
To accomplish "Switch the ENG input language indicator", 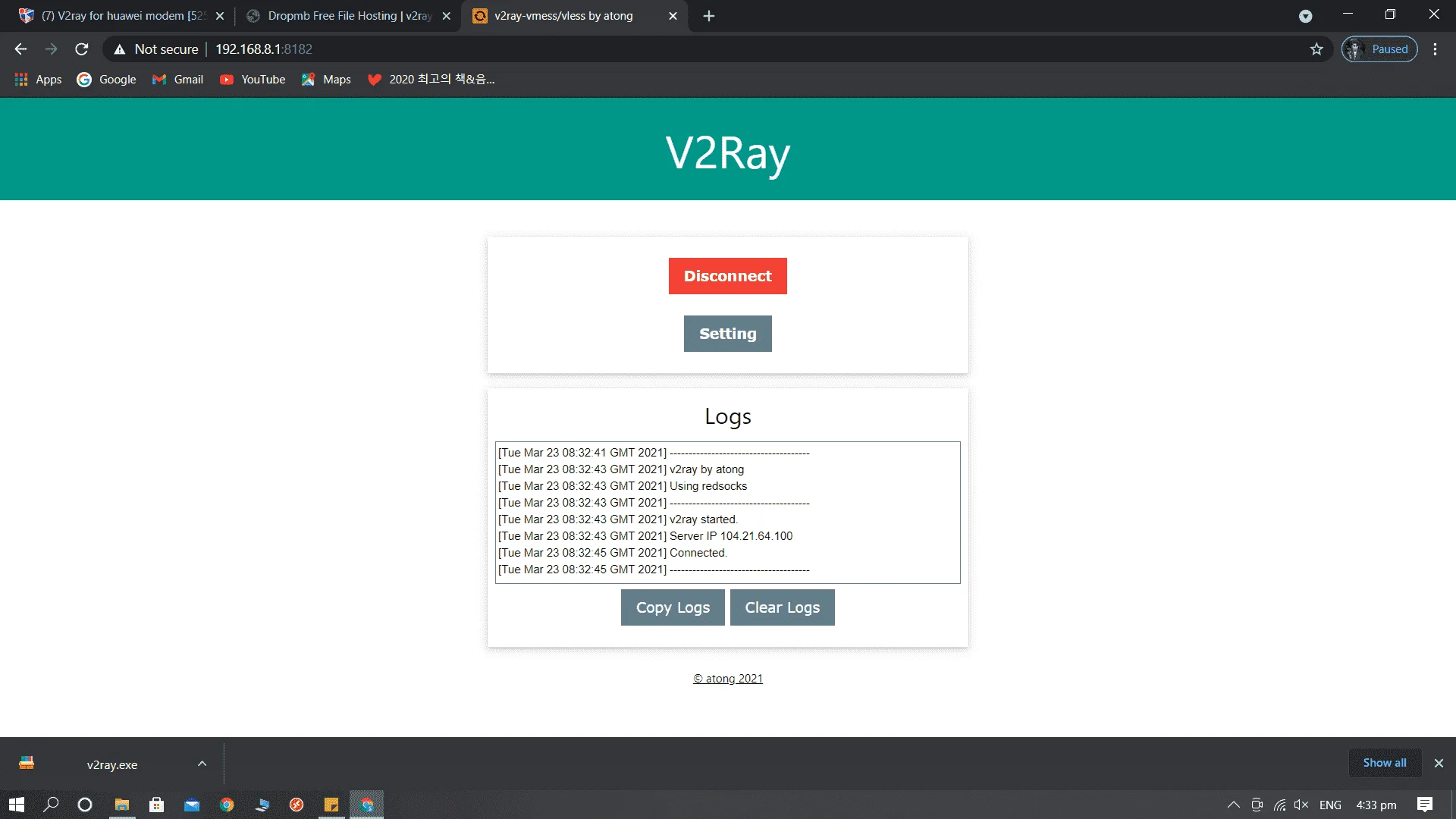I will pos(1330,805).
